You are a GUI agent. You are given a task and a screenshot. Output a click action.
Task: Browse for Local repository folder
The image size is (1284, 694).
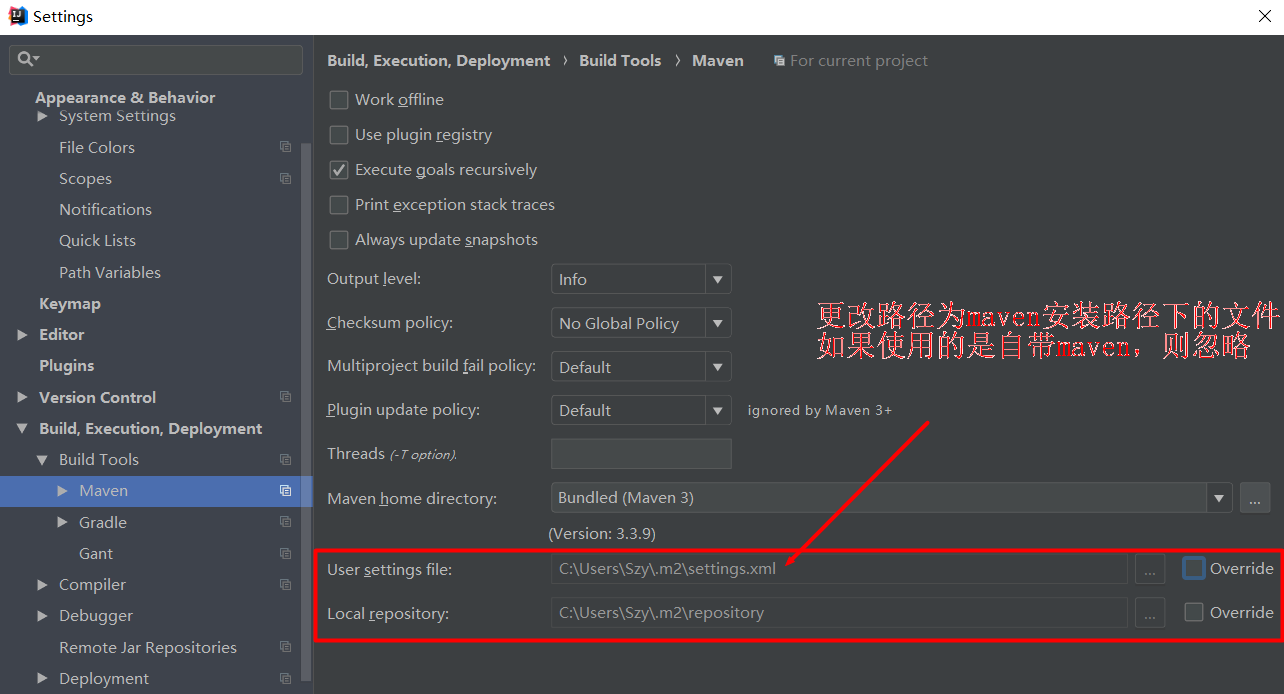1150,612
